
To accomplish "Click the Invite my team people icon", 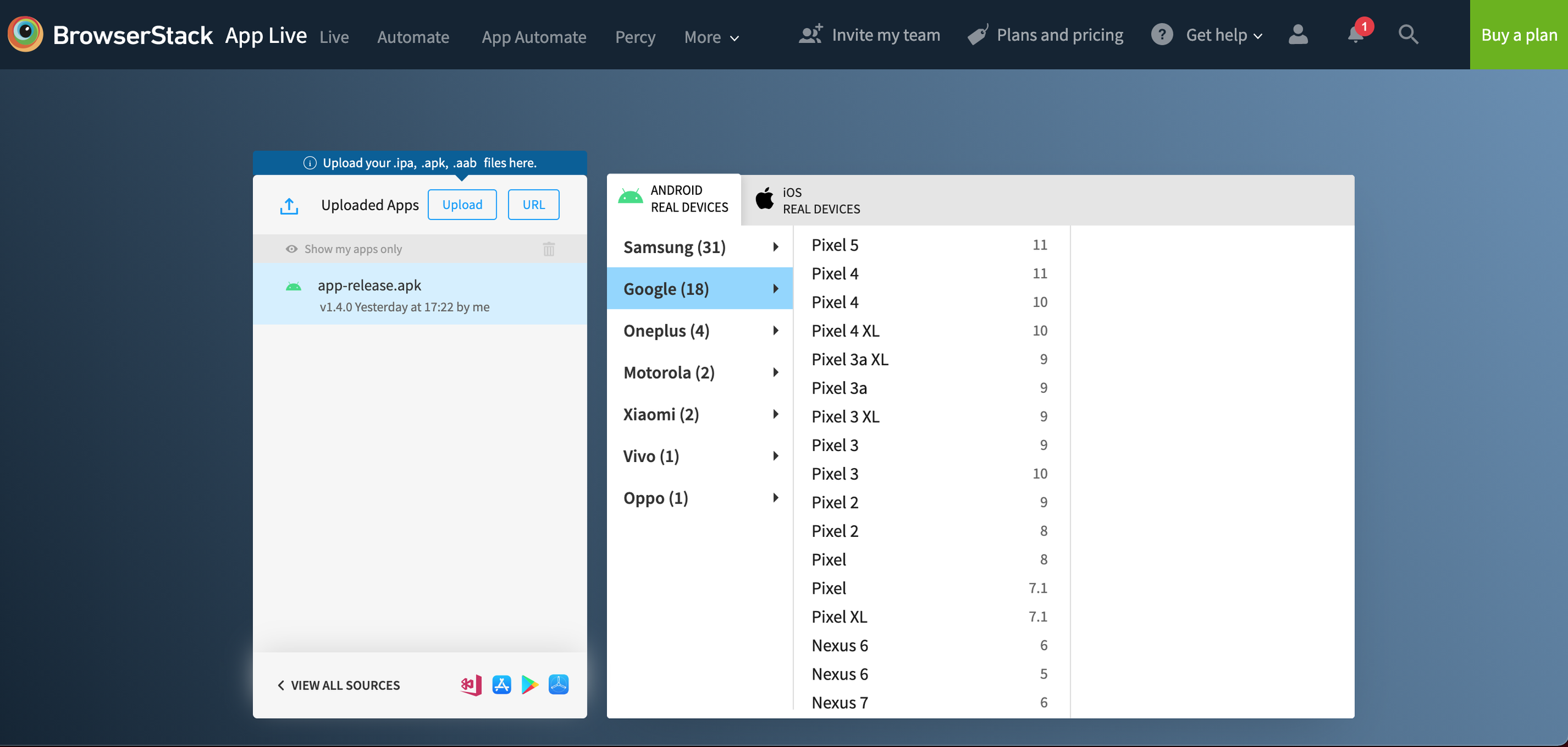I will (811, 34).
